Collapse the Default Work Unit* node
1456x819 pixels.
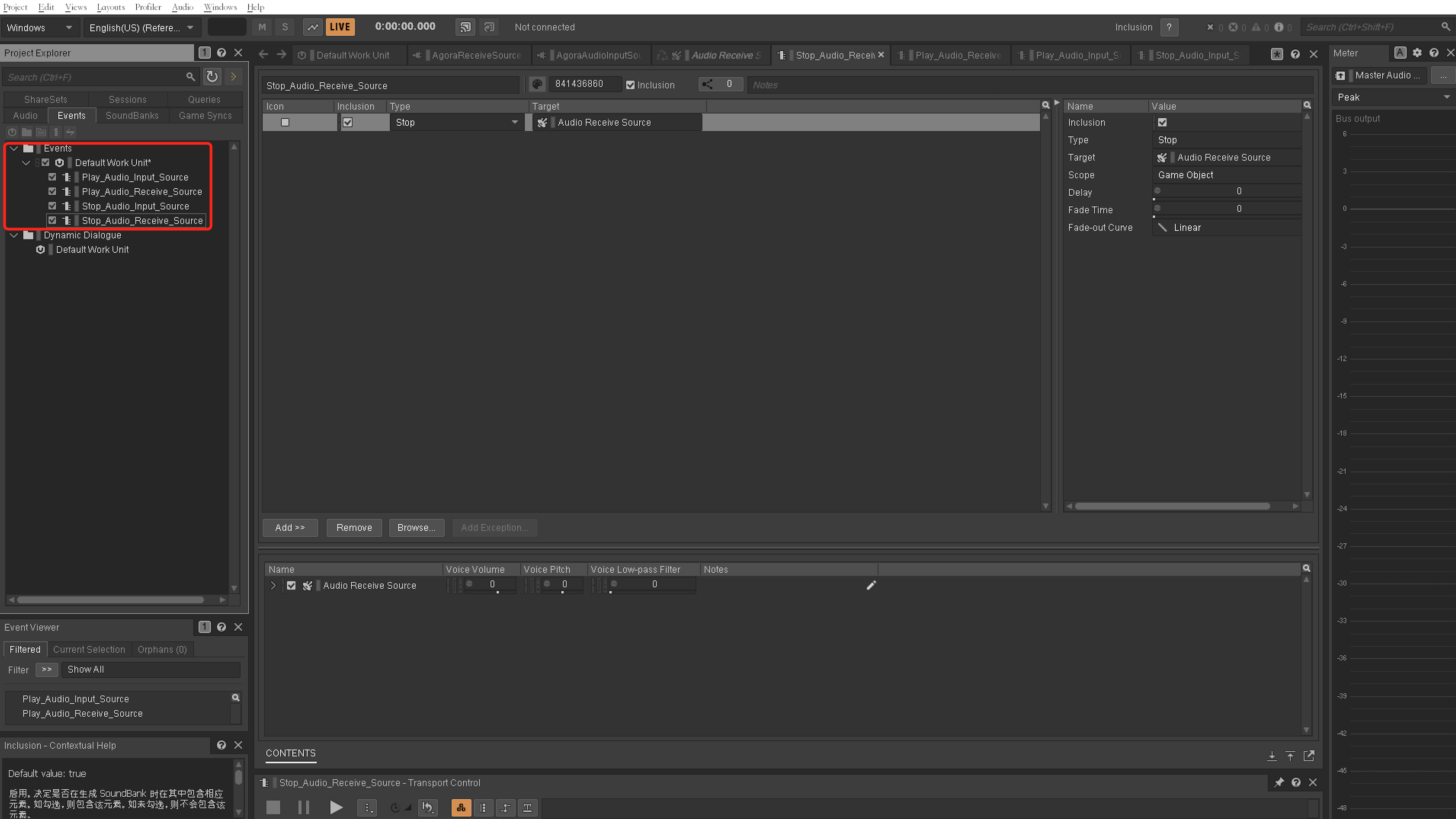(26, 163)
